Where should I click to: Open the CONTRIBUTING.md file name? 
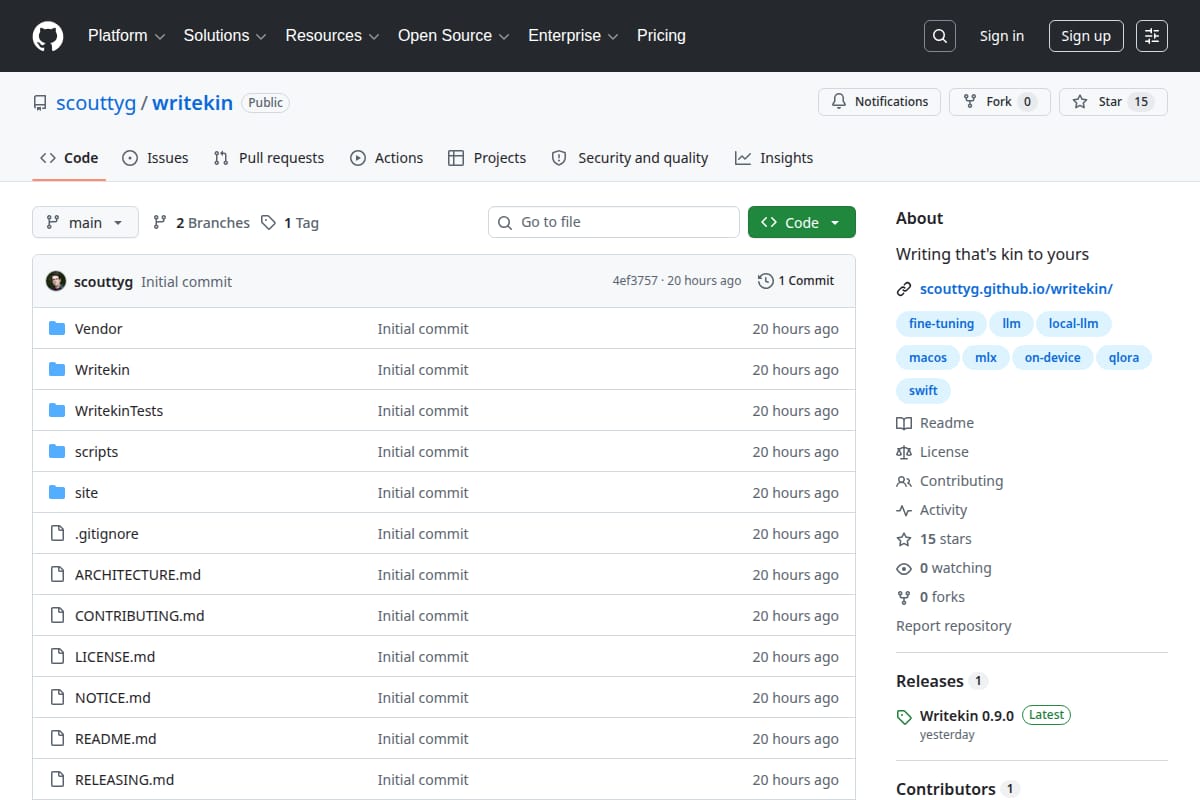tap(139, 616)
